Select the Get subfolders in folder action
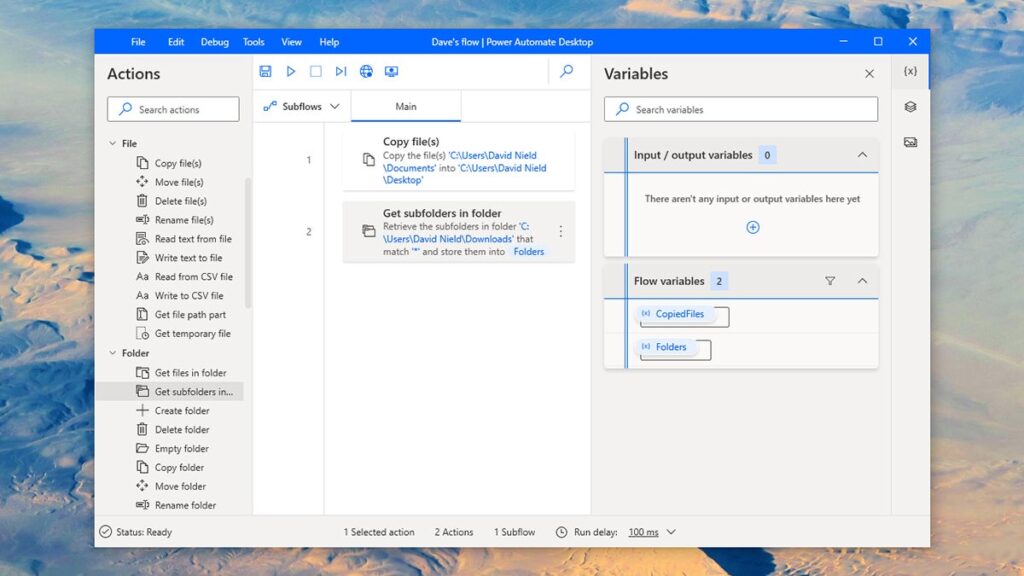 [448, 231]
